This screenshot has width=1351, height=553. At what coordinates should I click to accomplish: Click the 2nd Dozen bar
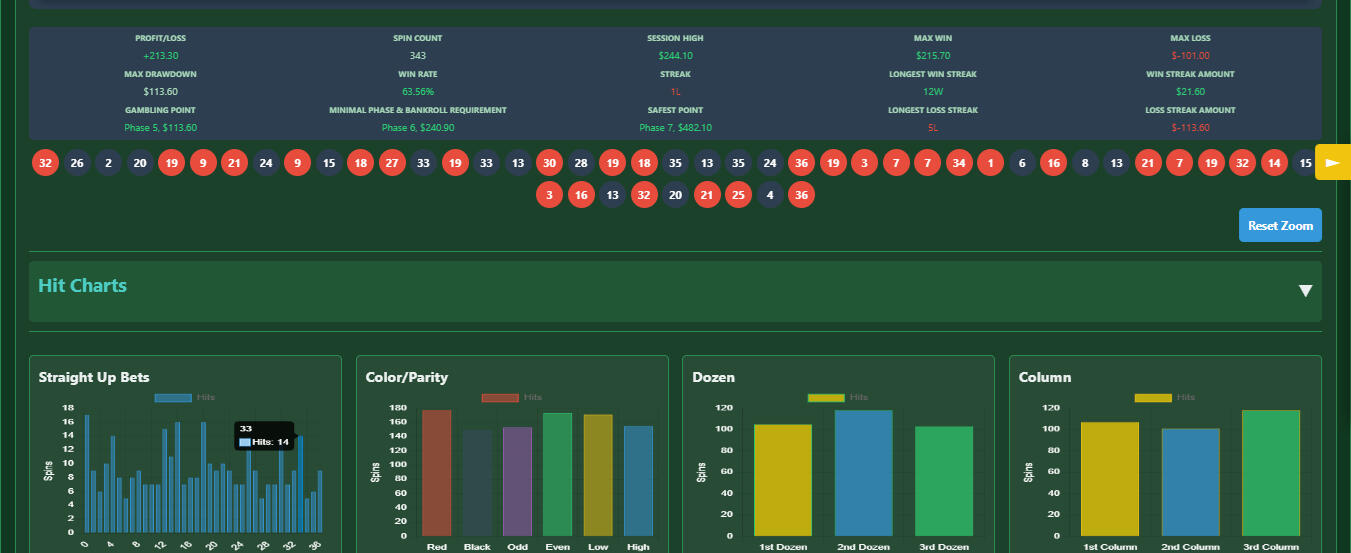[864, 473]
